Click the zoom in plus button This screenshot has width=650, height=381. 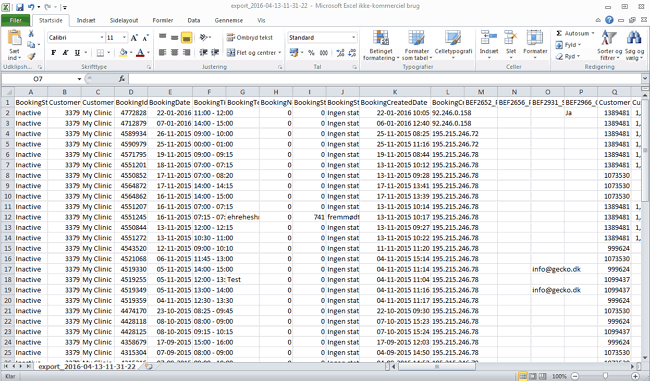coord(635,376)
